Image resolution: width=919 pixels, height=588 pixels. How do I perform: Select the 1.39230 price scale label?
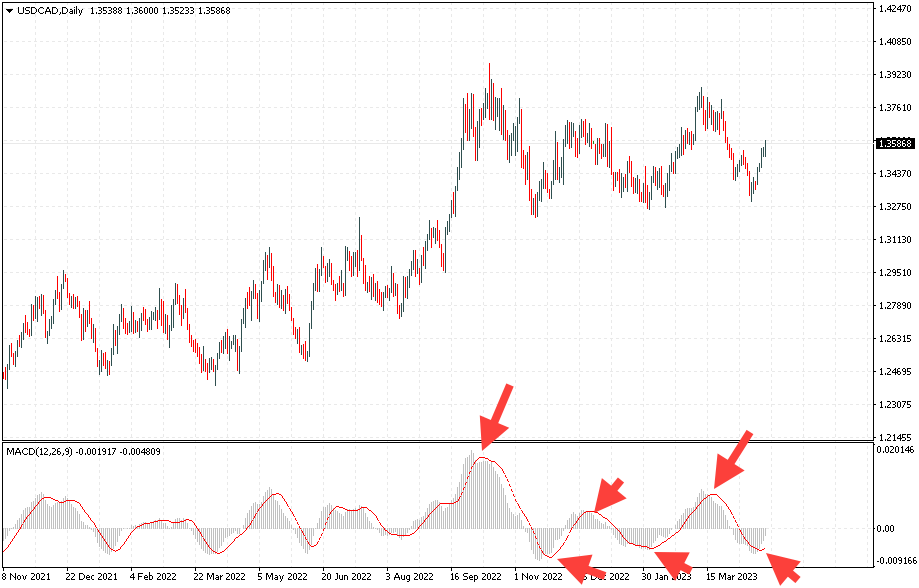[896, 74]
